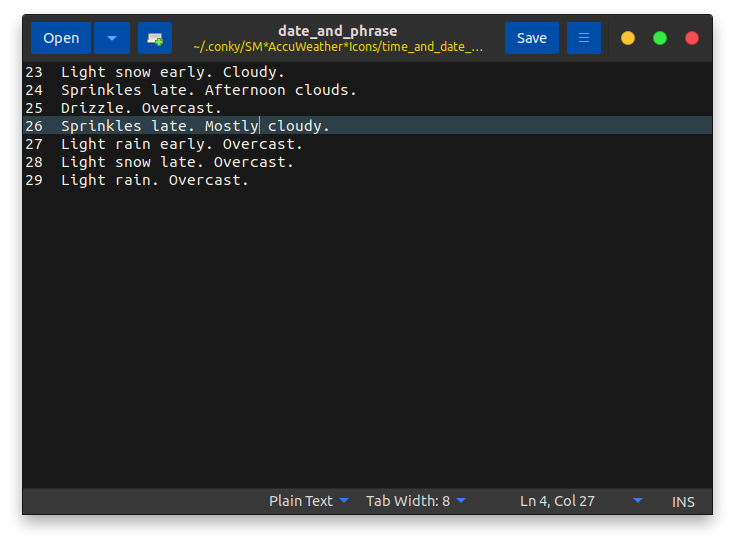Click the green maximize circle
Image resolution: width=735 pixels, height=545 pixels.
tap(660, 38)
